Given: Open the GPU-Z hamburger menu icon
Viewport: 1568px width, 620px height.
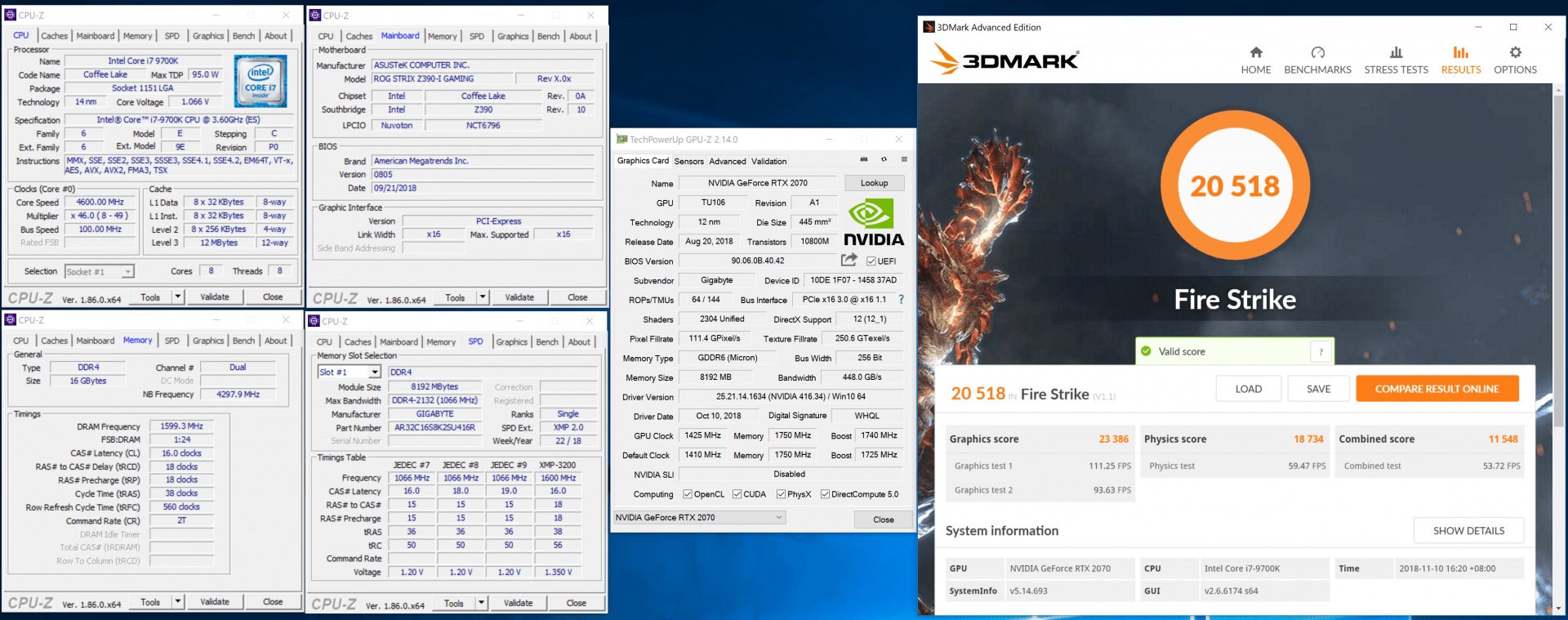Looking at the screenshot, I should (903, 160).
